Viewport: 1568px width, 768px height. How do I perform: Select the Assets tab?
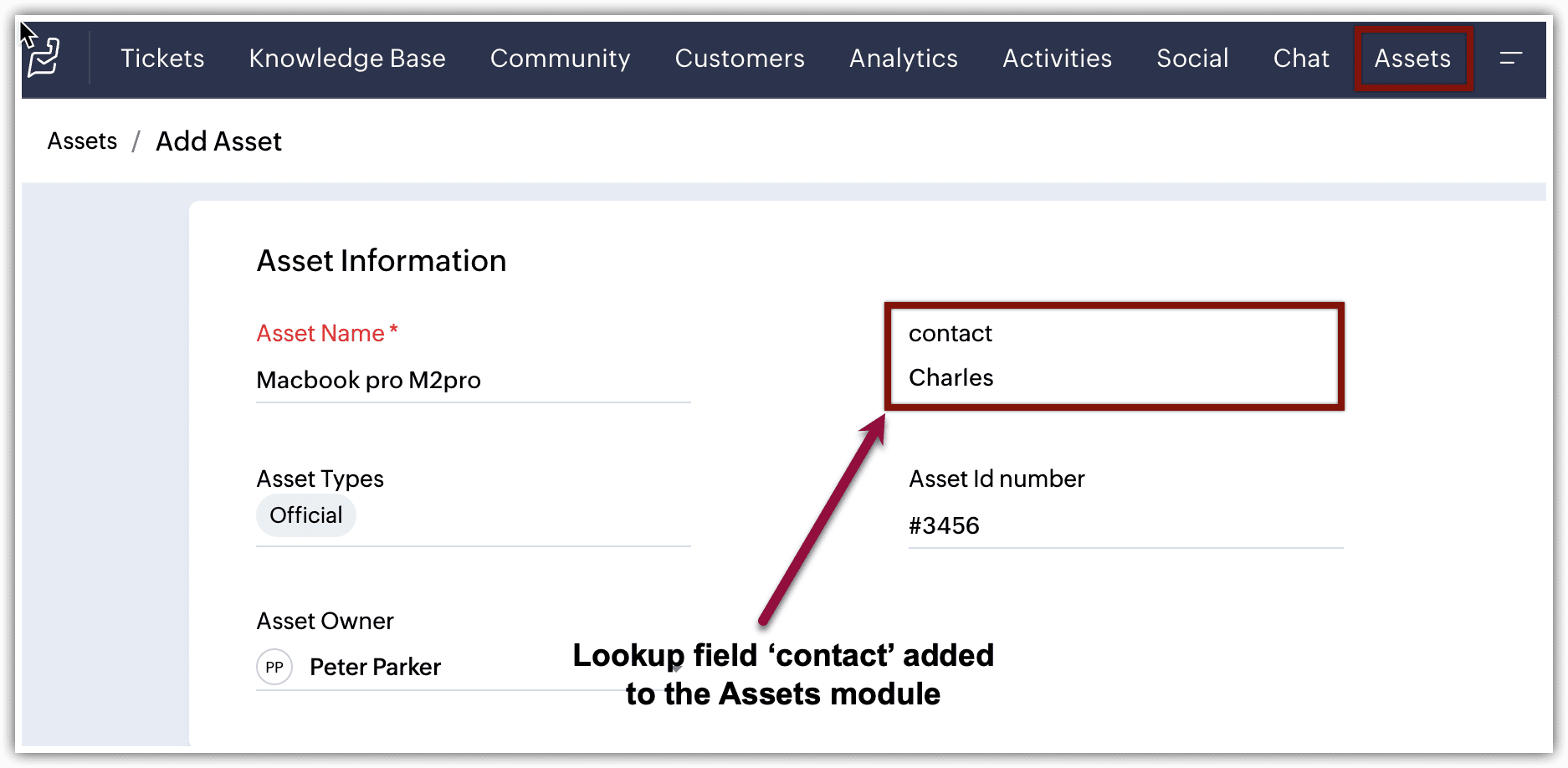(1412, 59)
